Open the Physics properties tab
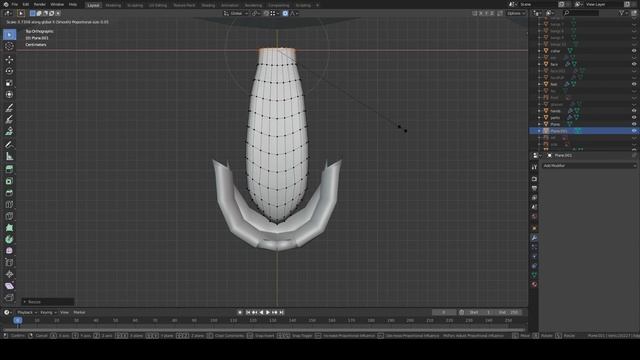Viewport: 640px width, 360px height. click(x=534, y=256)
